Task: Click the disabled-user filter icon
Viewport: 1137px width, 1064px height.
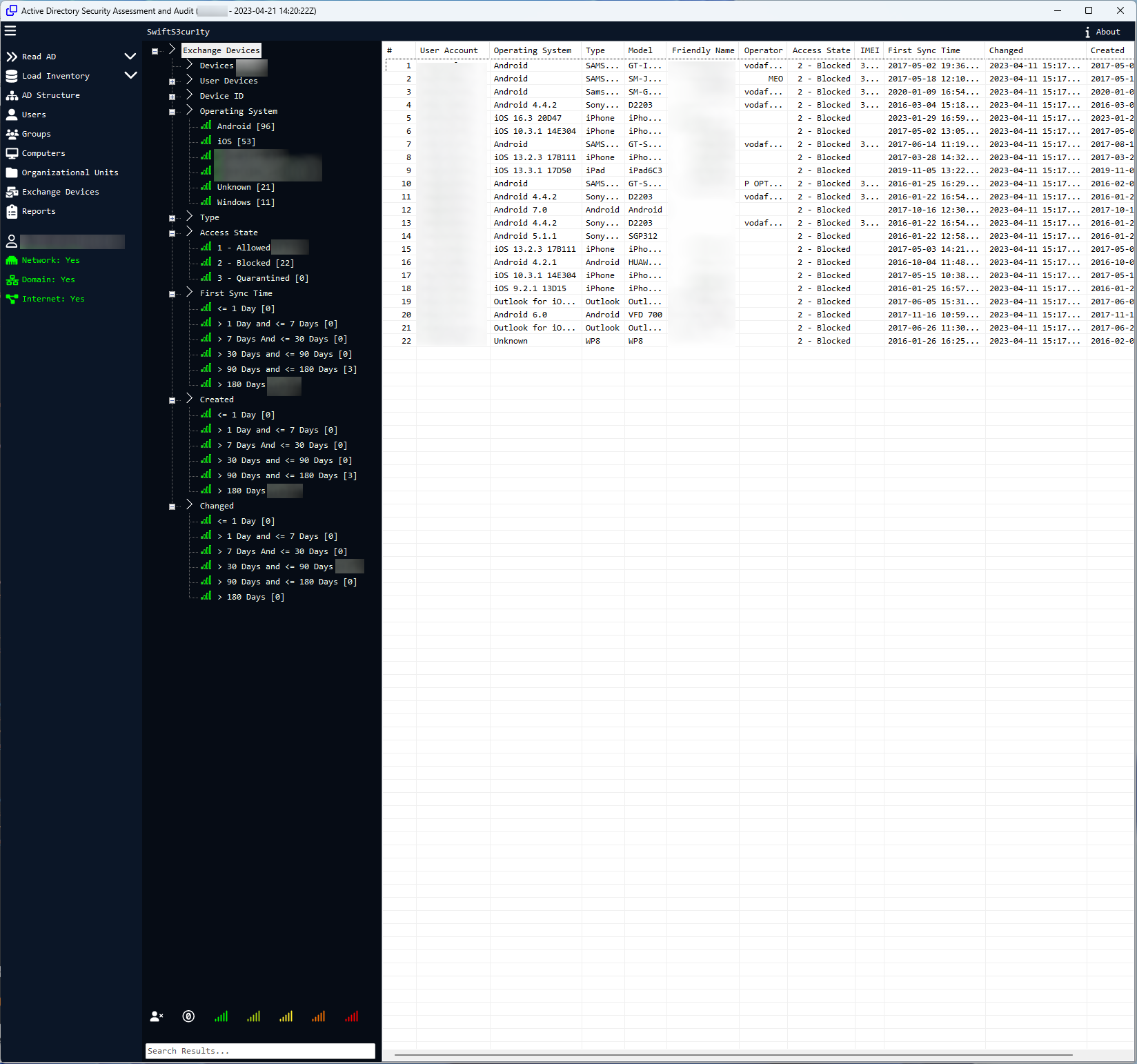Action: tap(157, 1016)
